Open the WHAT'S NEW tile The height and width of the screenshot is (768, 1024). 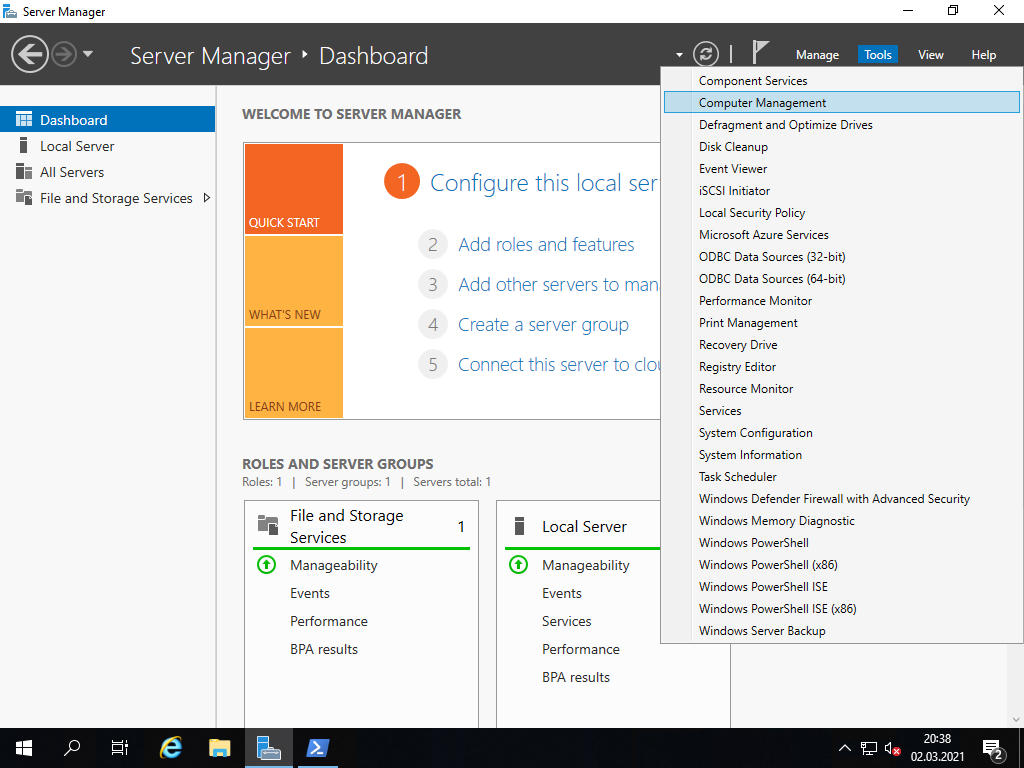[x=293, y=281]
